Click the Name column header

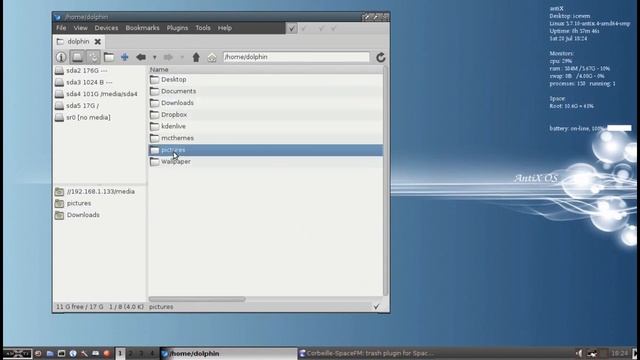[x=265, y=69]
